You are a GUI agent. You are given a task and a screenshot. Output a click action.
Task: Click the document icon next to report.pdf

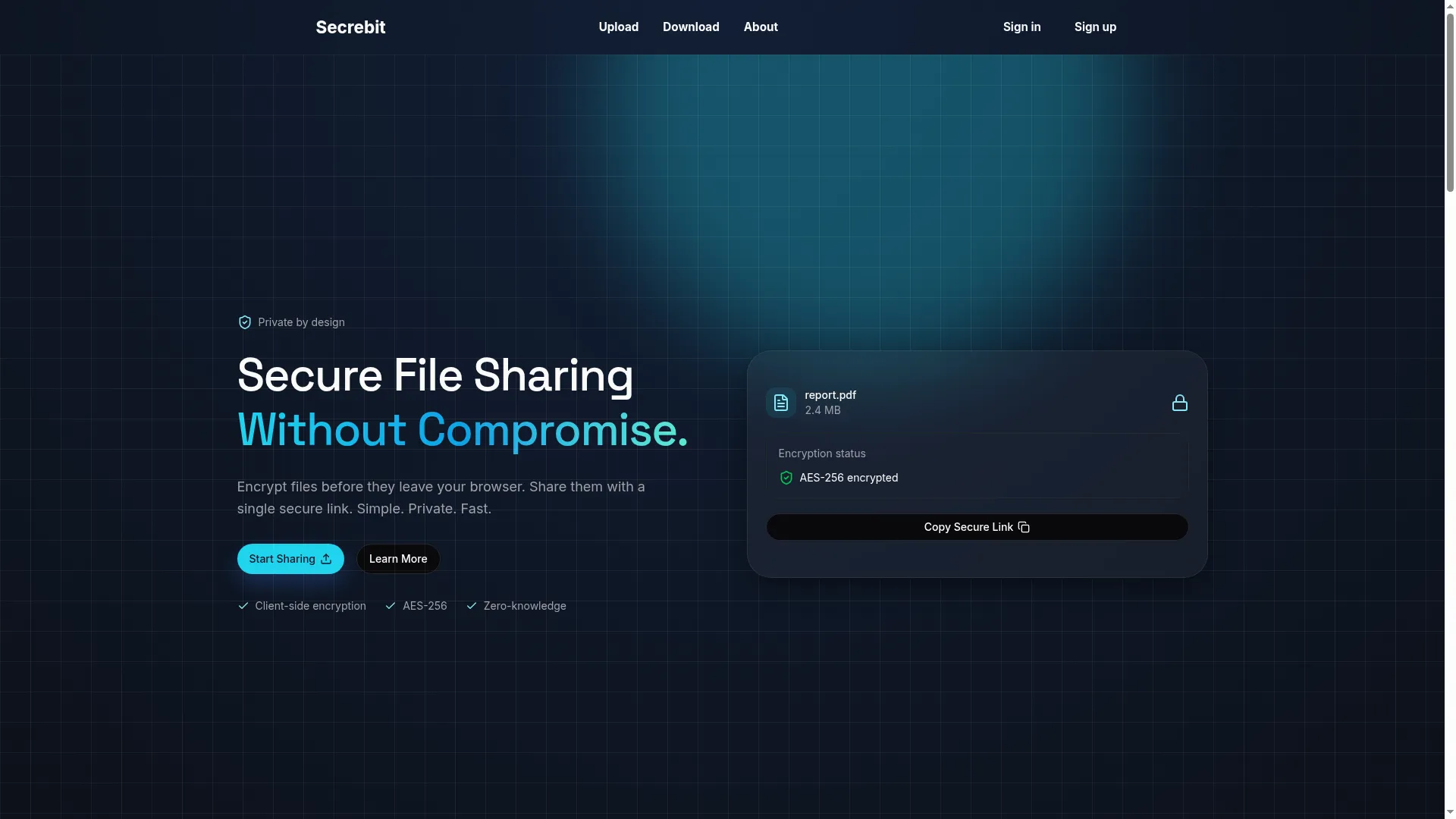(x=780, y=403)
